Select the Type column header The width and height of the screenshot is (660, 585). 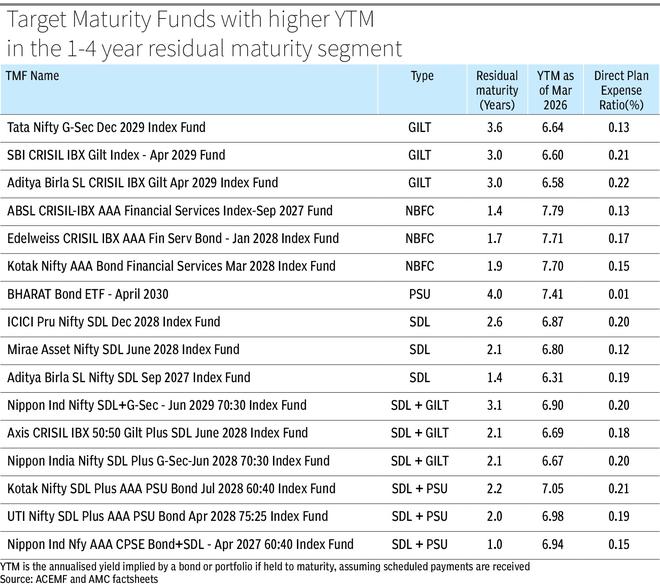tap(421, 75)
